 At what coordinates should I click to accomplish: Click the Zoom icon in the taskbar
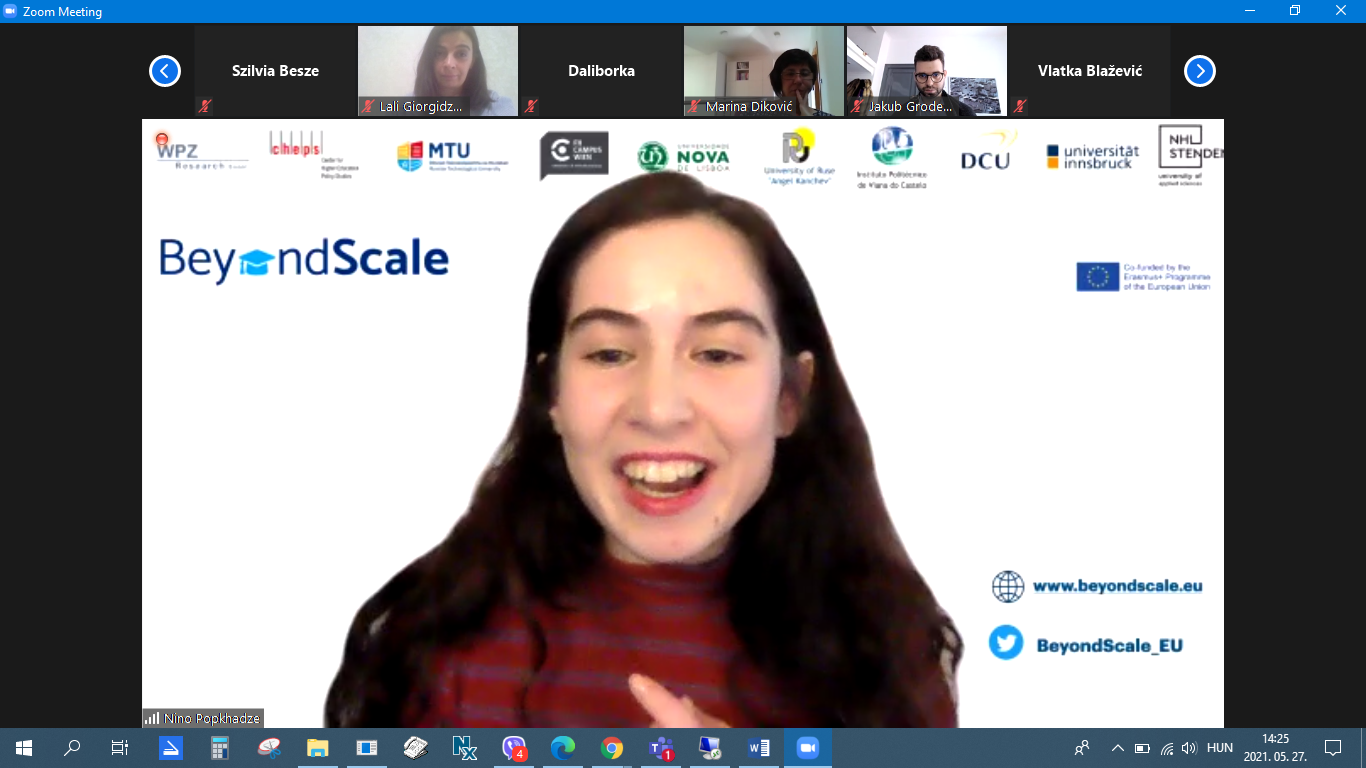point(807,748)
